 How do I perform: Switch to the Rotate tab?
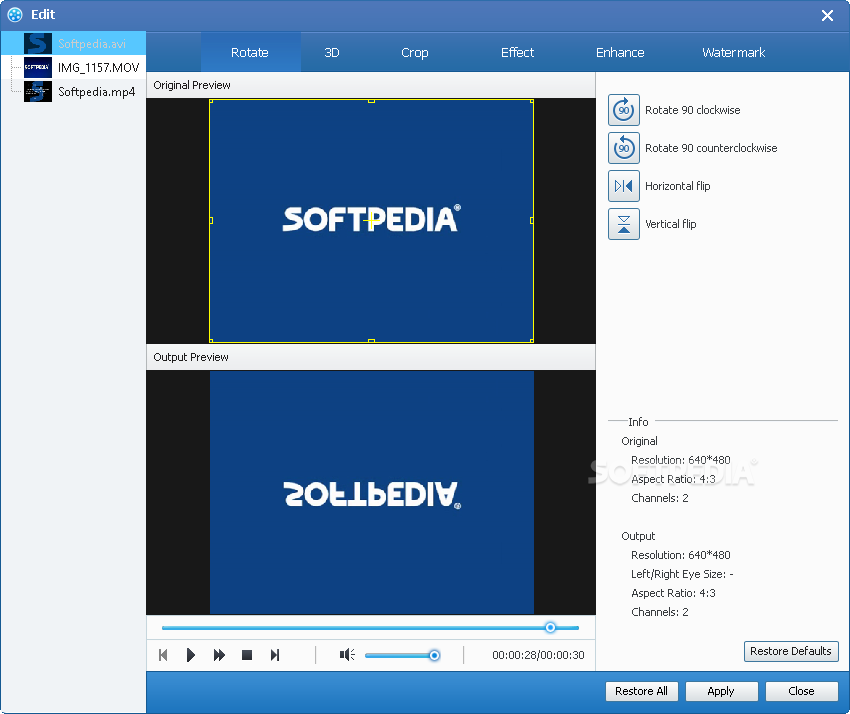tap(250, 53)
